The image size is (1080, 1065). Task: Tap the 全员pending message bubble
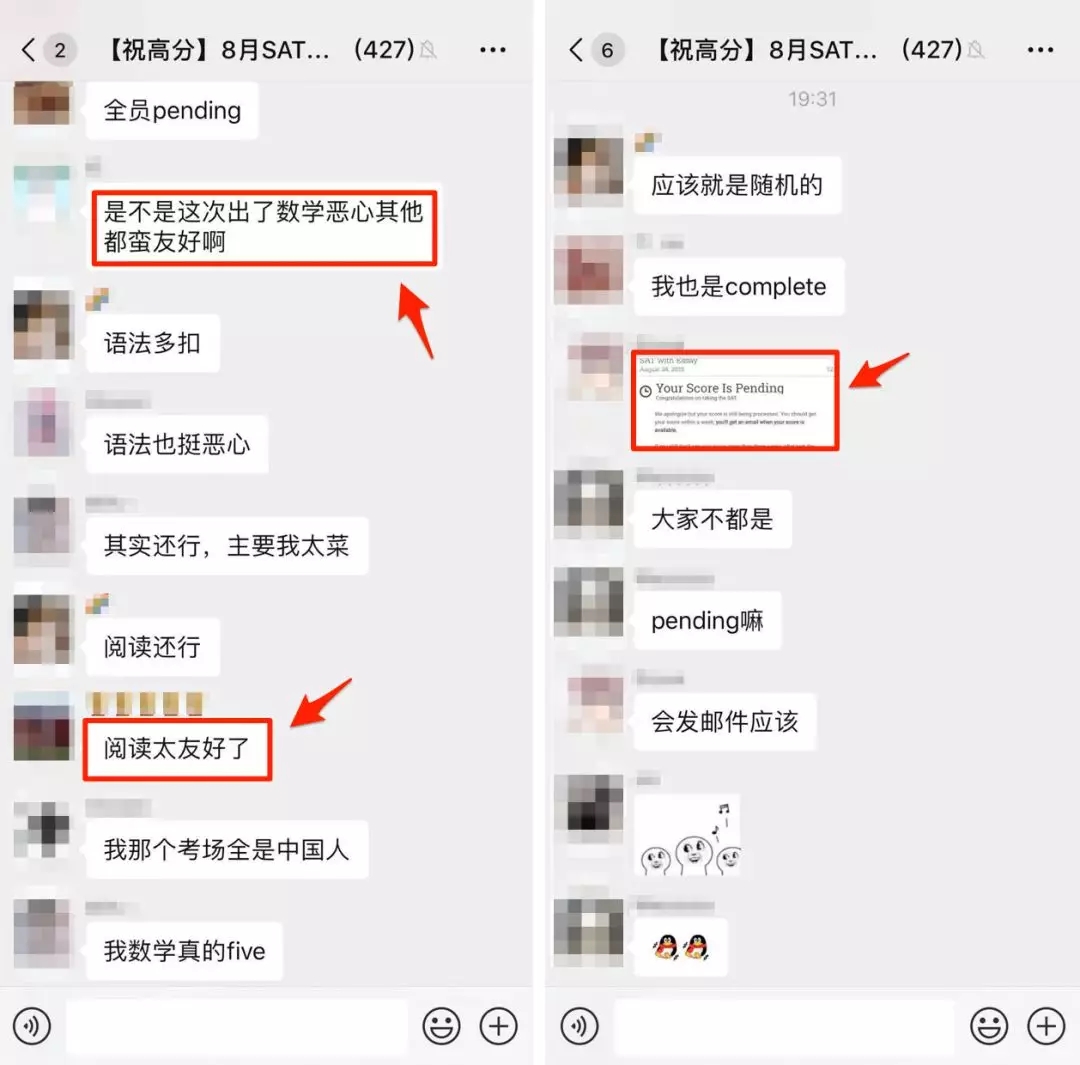coord(172,110)
